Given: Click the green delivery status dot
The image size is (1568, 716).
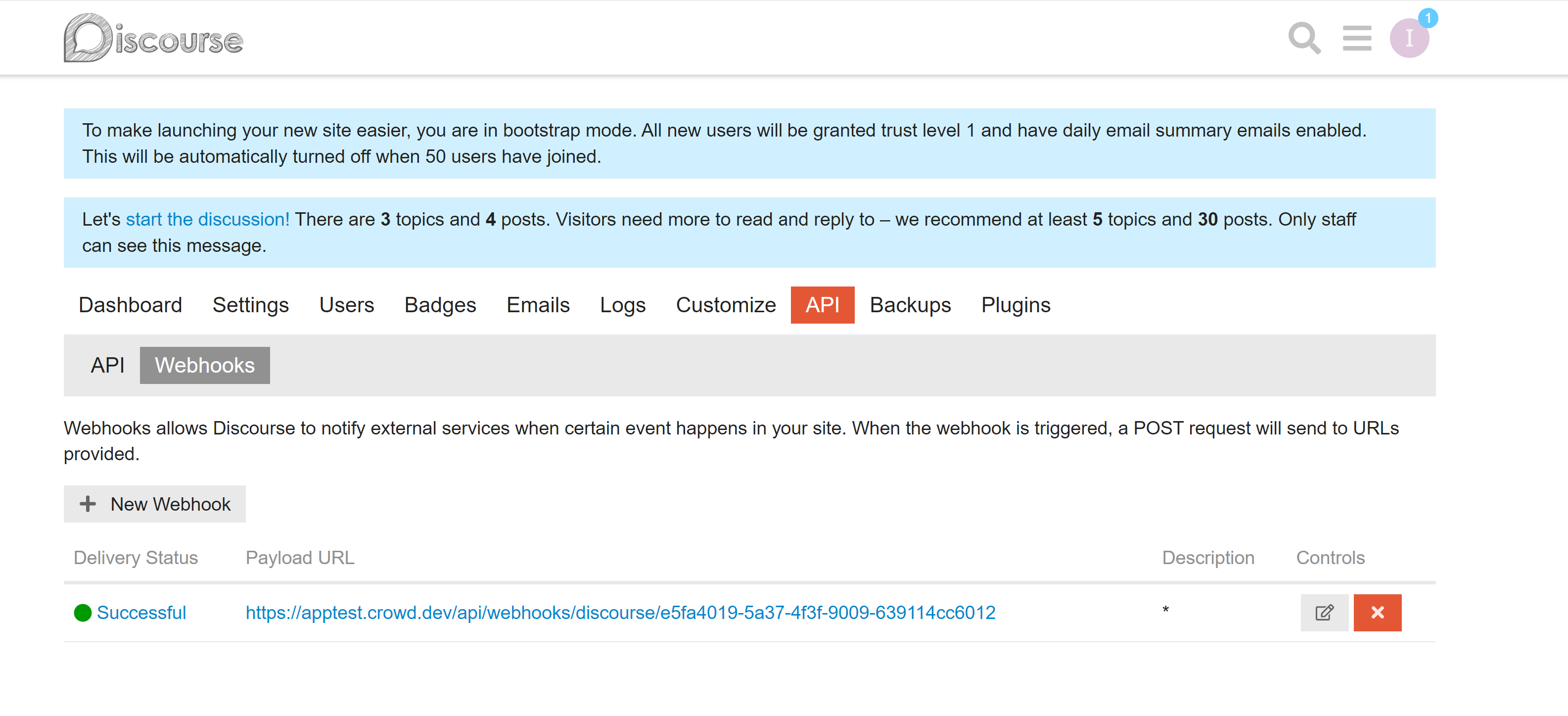Looking at the screenshot, I should 82,613.
